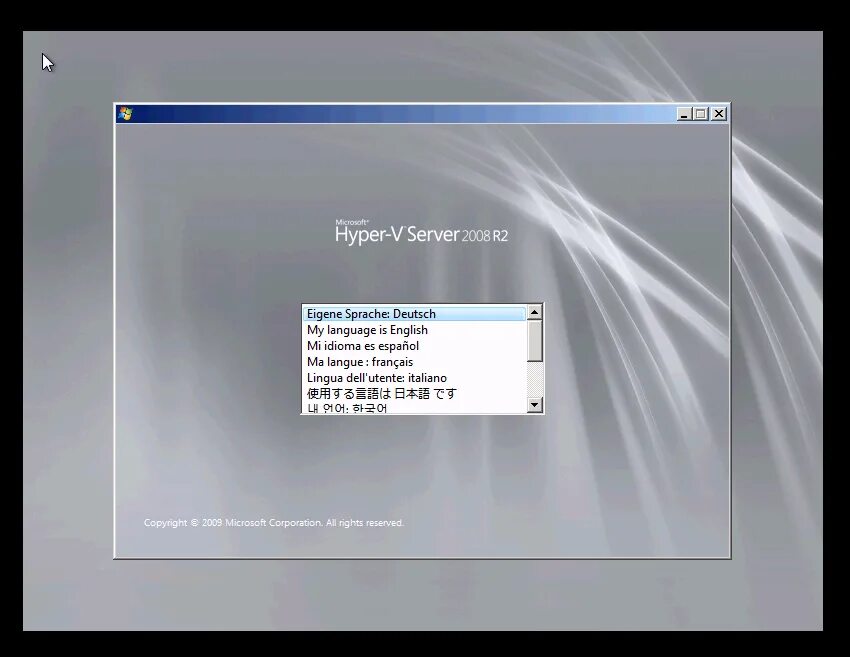Select the Korean language entry

click(414, 408)
